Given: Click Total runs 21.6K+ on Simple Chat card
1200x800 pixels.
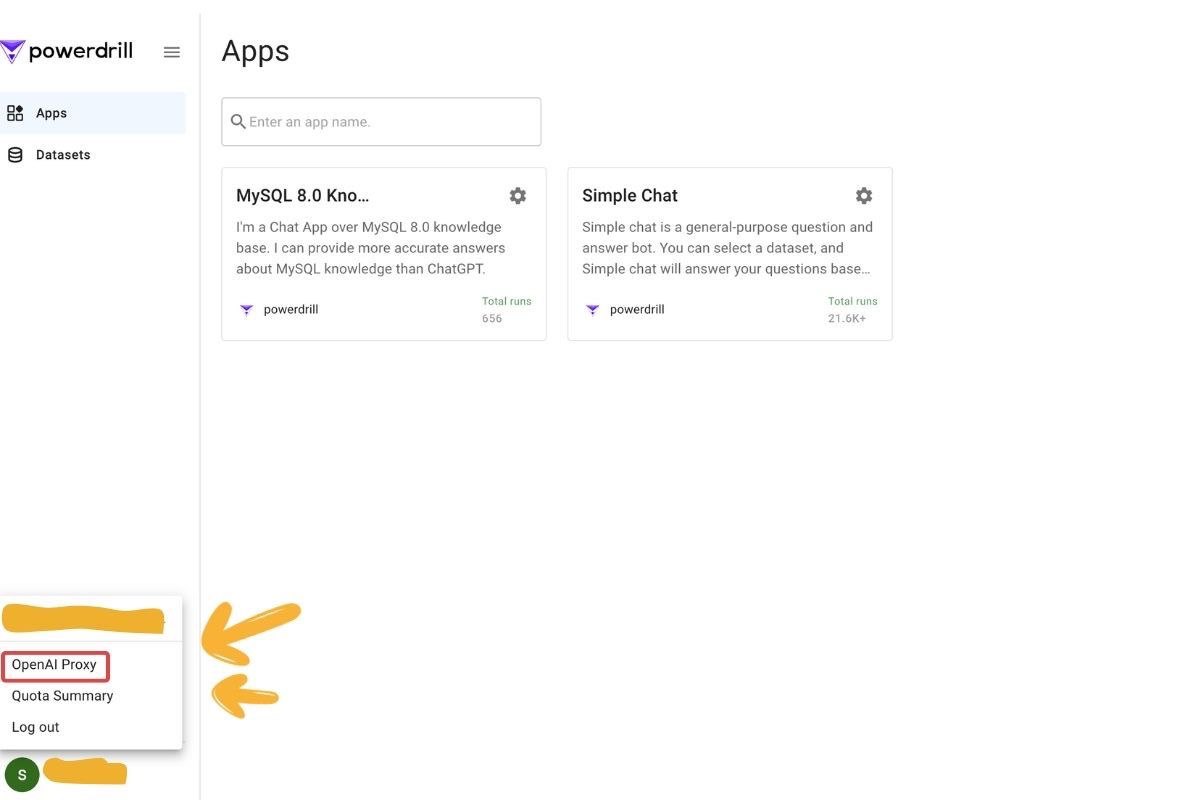Looking at the screenshot, I should (x=852, y=310).
